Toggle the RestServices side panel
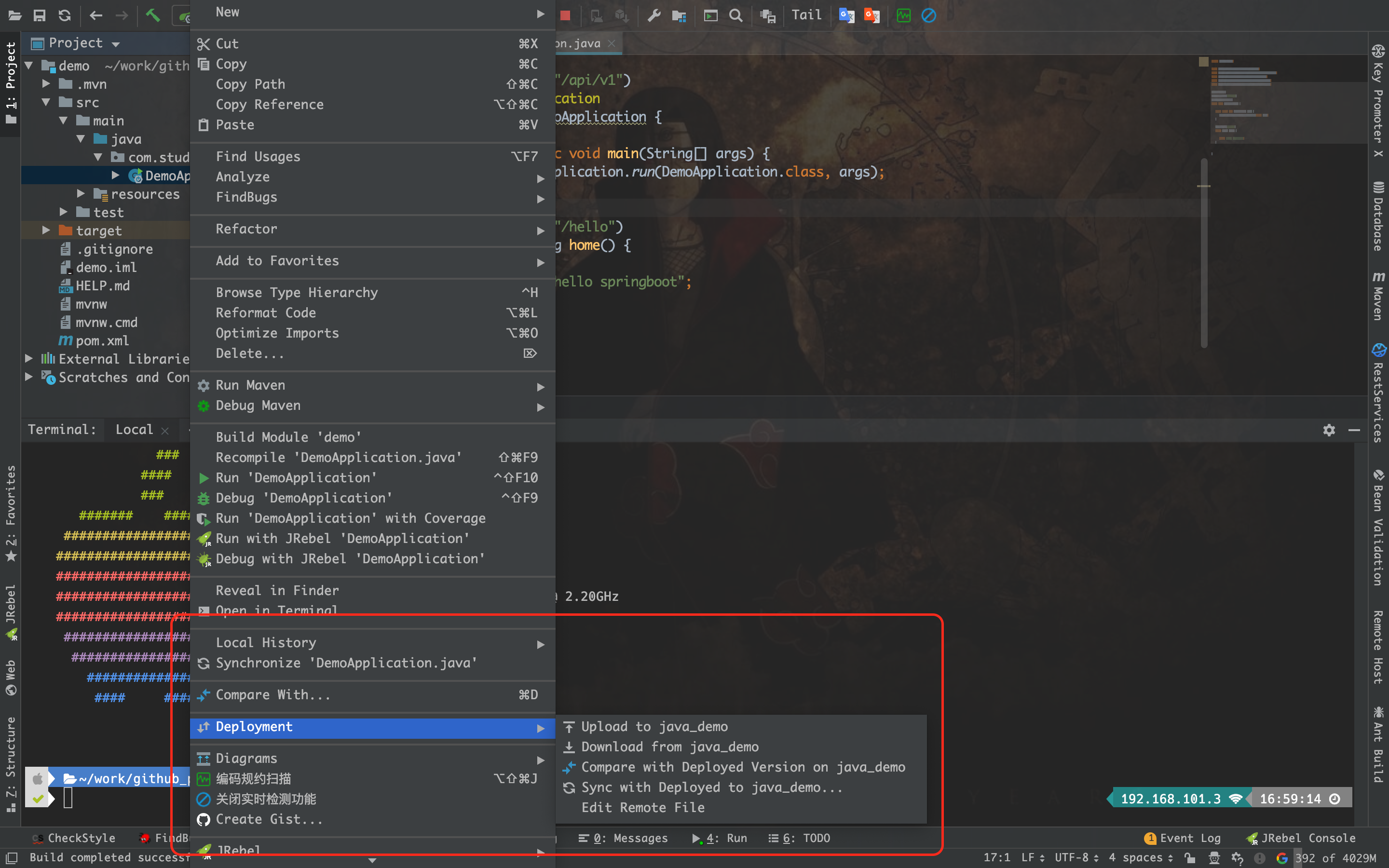The height and width of the screenshot is (868, 1389). pos(1378,393)
